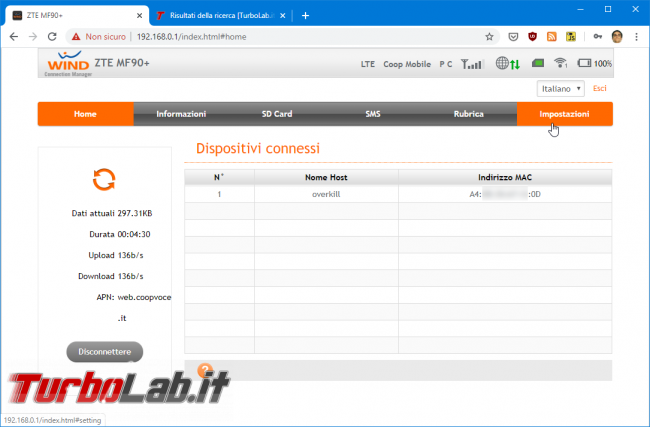Viewport: 650px width, 427px height.
Task: Open the Rubrica menu tab
Action: (468, 114)
